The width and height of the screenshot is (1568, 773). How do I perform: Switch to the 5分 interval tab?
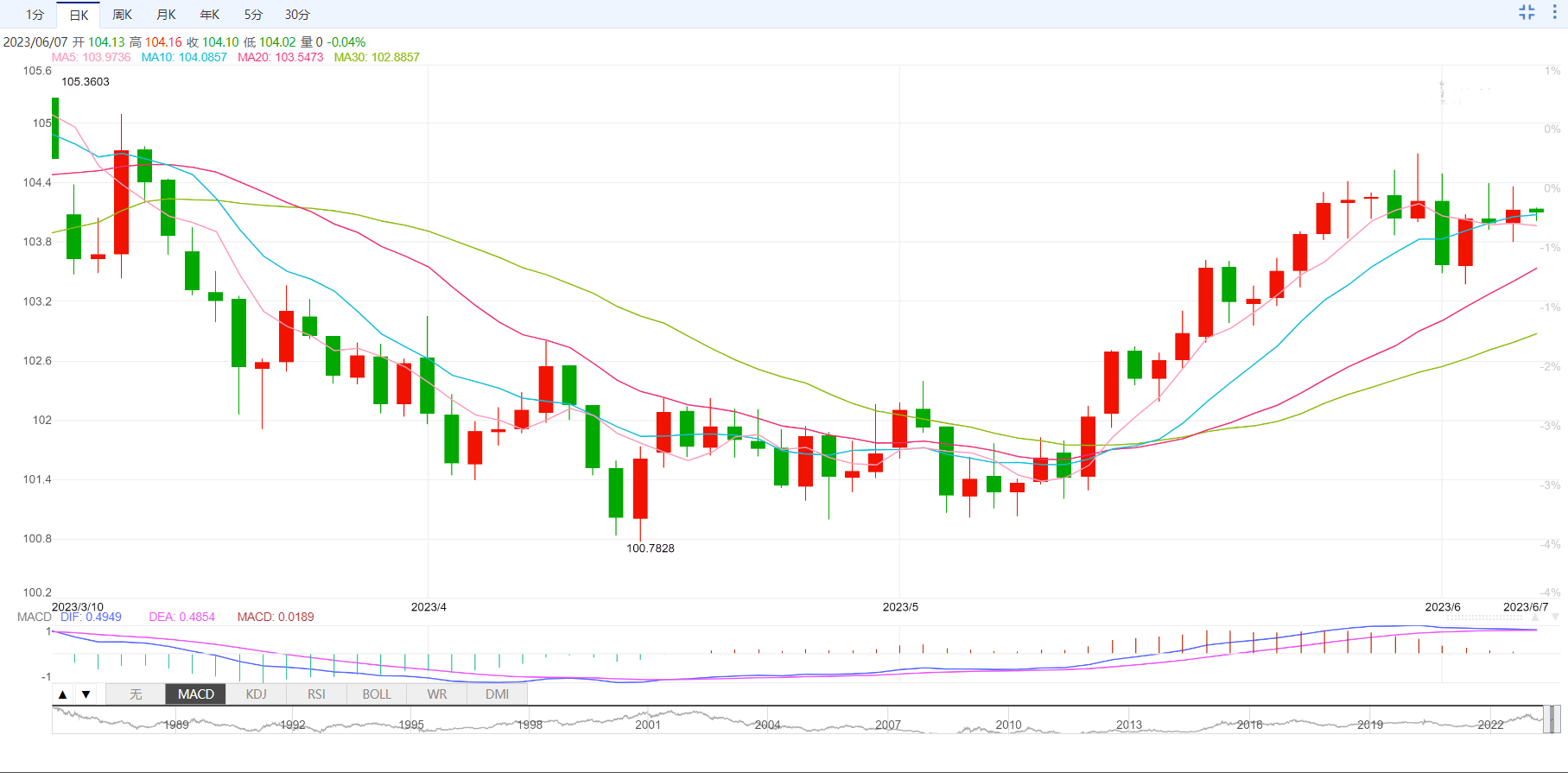click(x=253, y=15)
